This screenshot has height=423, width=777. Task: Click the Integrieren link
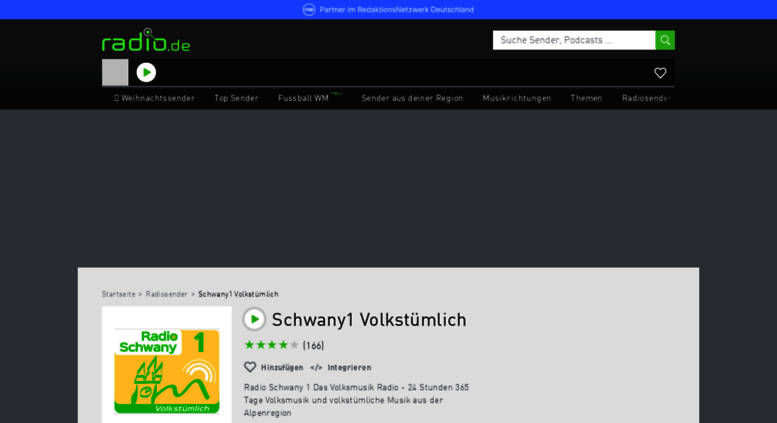pos(349,368)
